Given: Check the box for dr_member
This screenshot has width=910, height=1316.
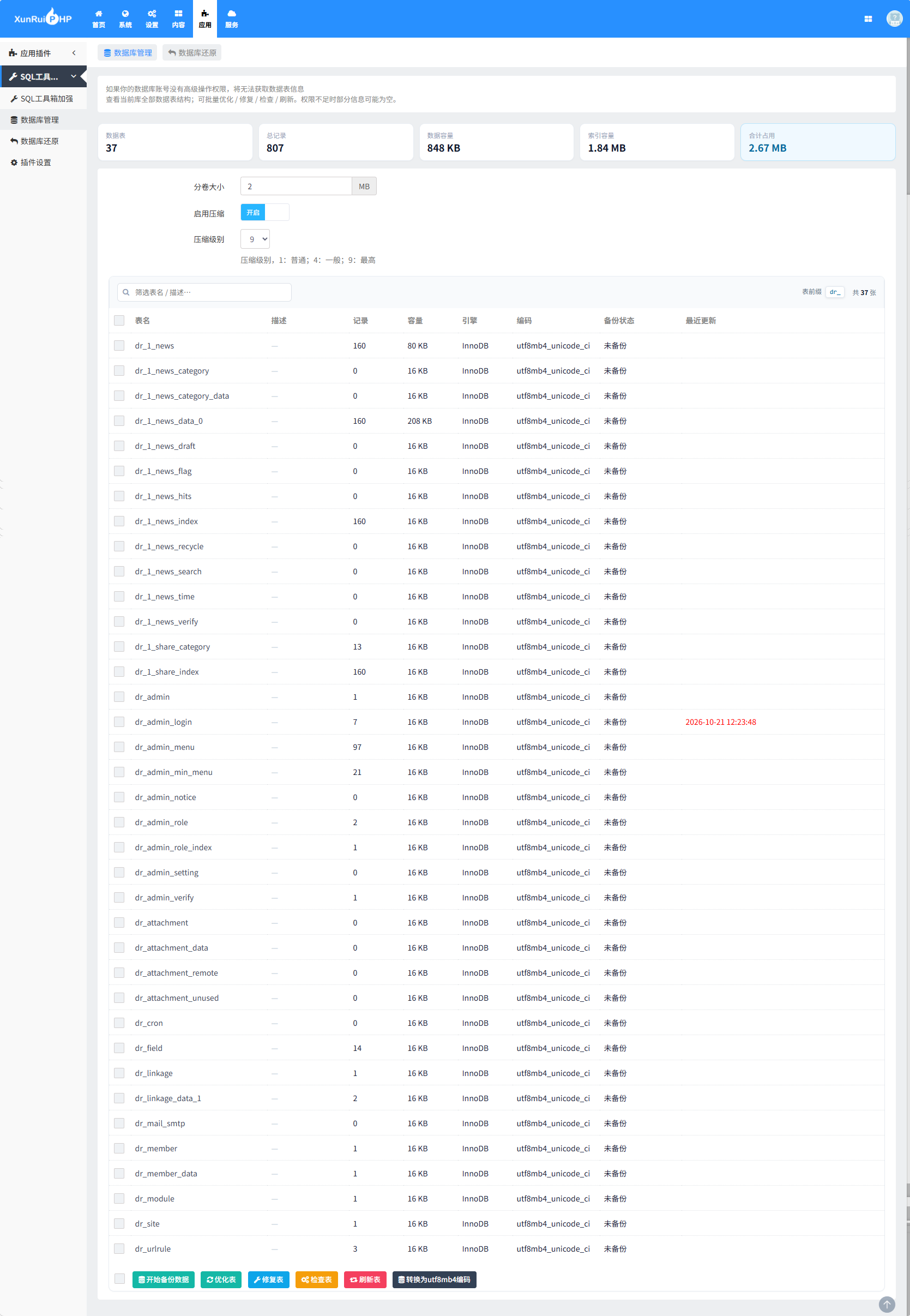Looking at the screenshot, I should (119, 1149).
